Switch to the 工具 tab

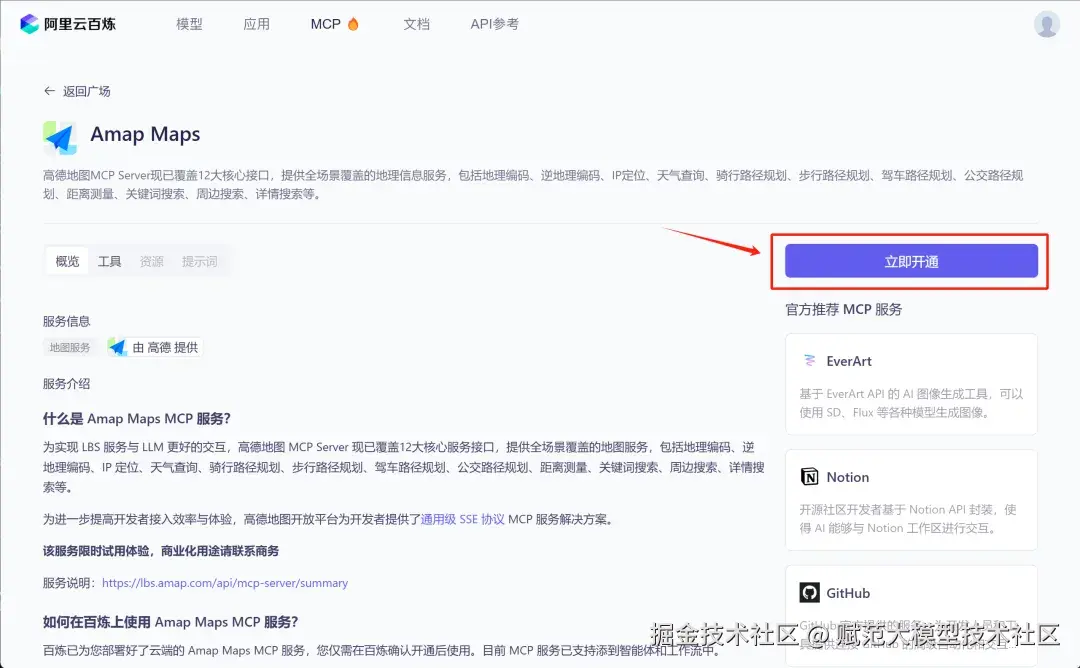109,261
